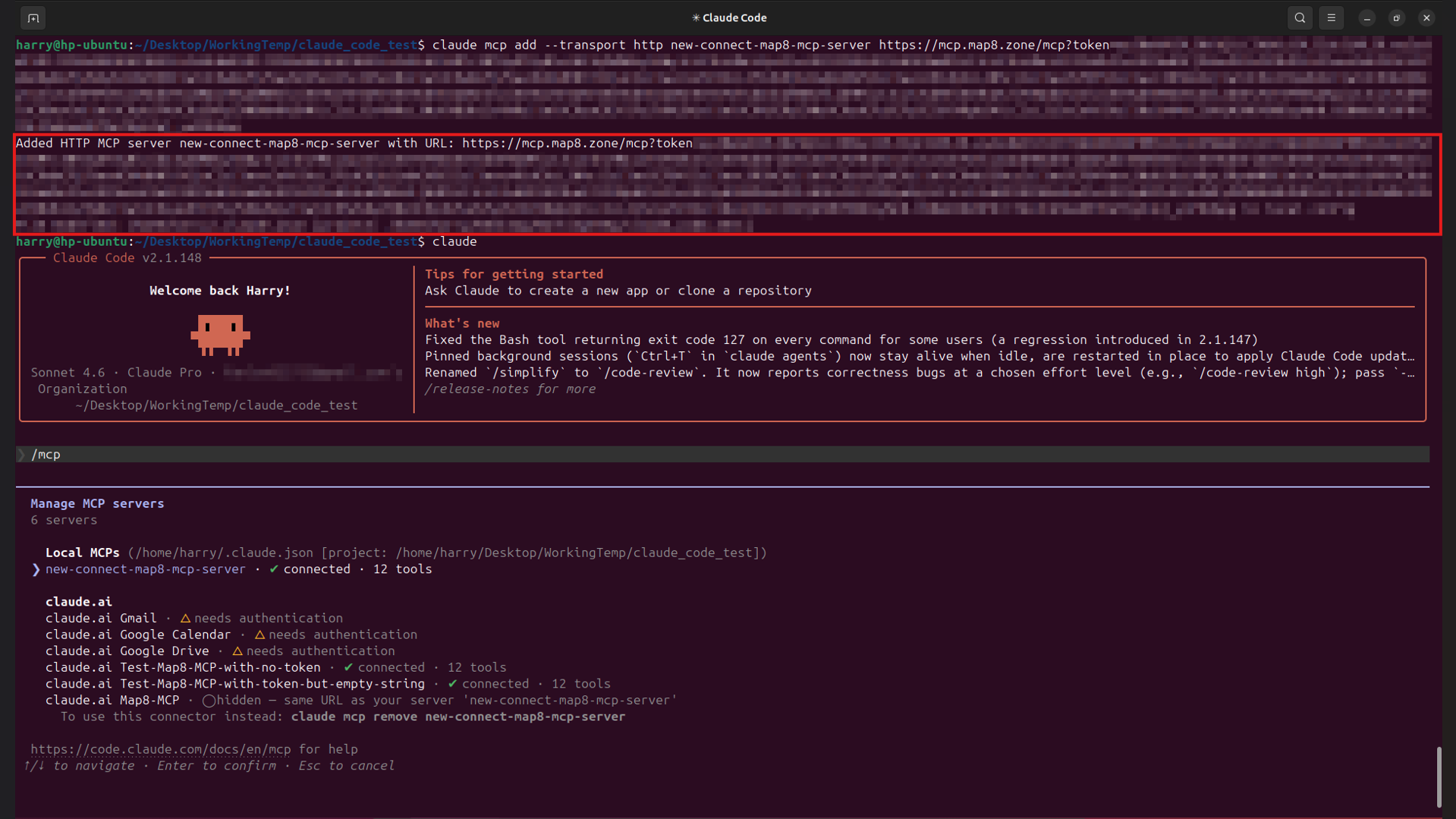Click the 'Ask Claude to create a new app' tip
Image resolution: width=1456 pixels, height=819 pixels.
(618, 291)
